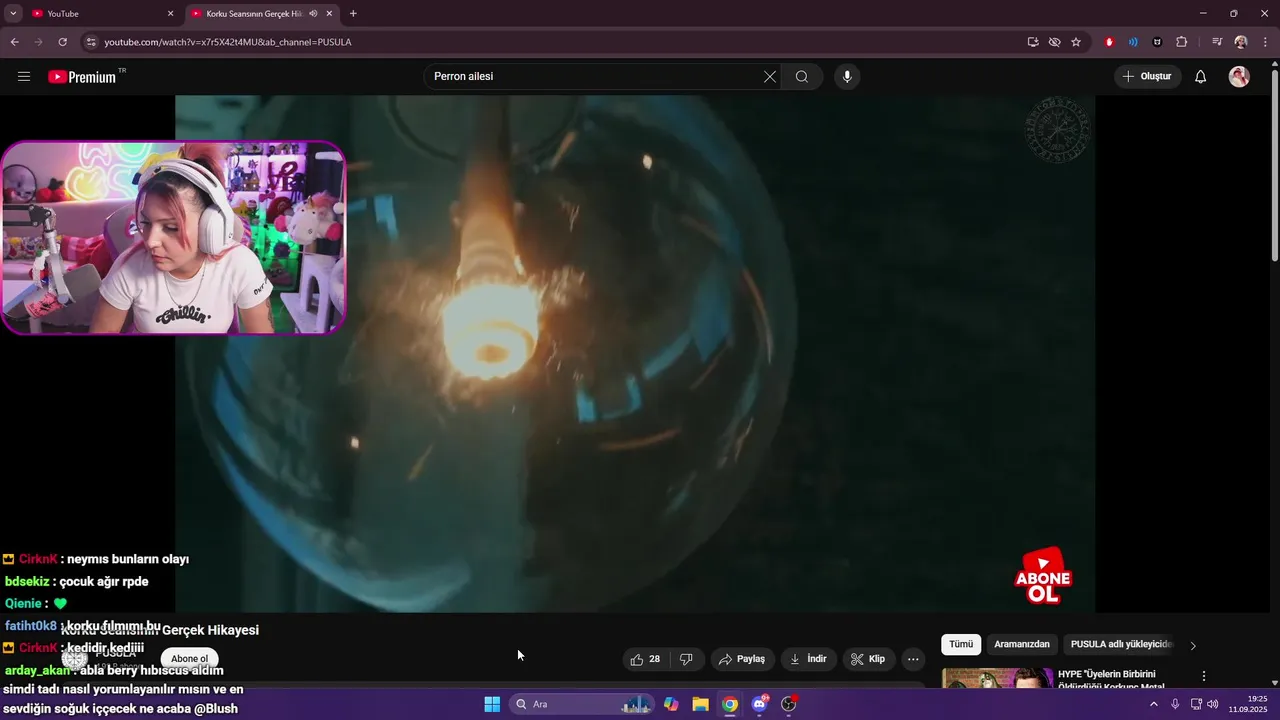Click the taskbar Ara search box

coord(582,704)
